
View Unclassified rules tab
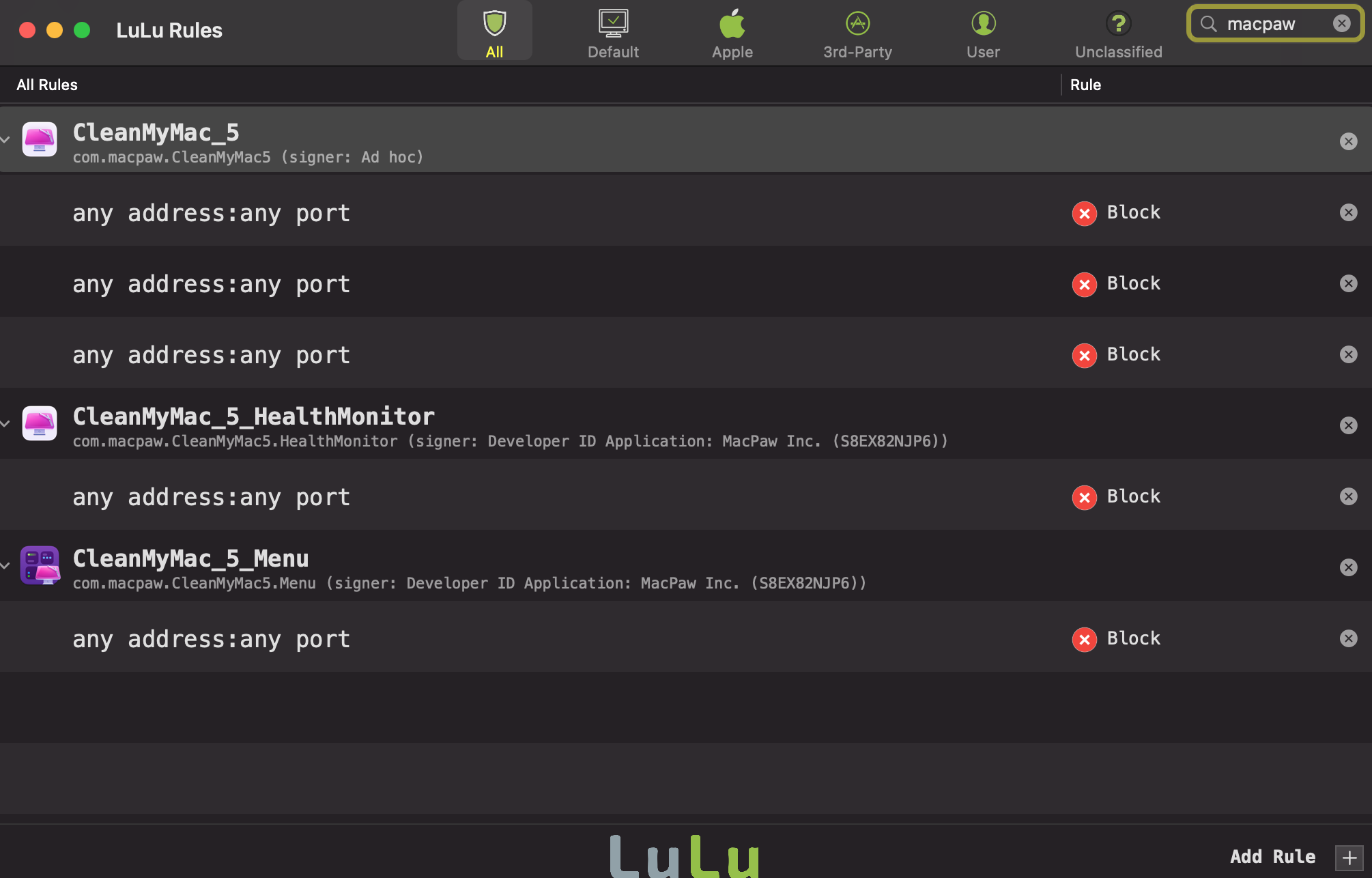pyautogui.click(x=1118, y=33)
